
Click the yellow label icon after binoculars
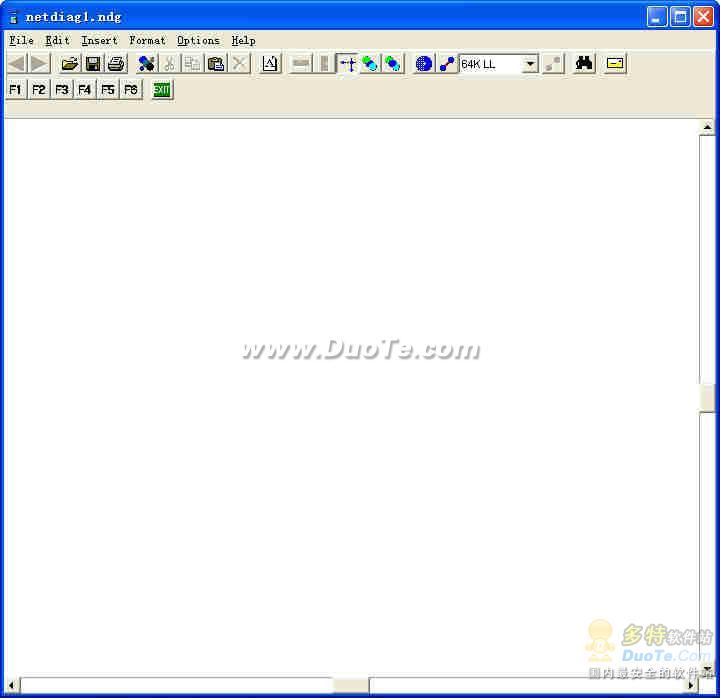click(615, 64)
